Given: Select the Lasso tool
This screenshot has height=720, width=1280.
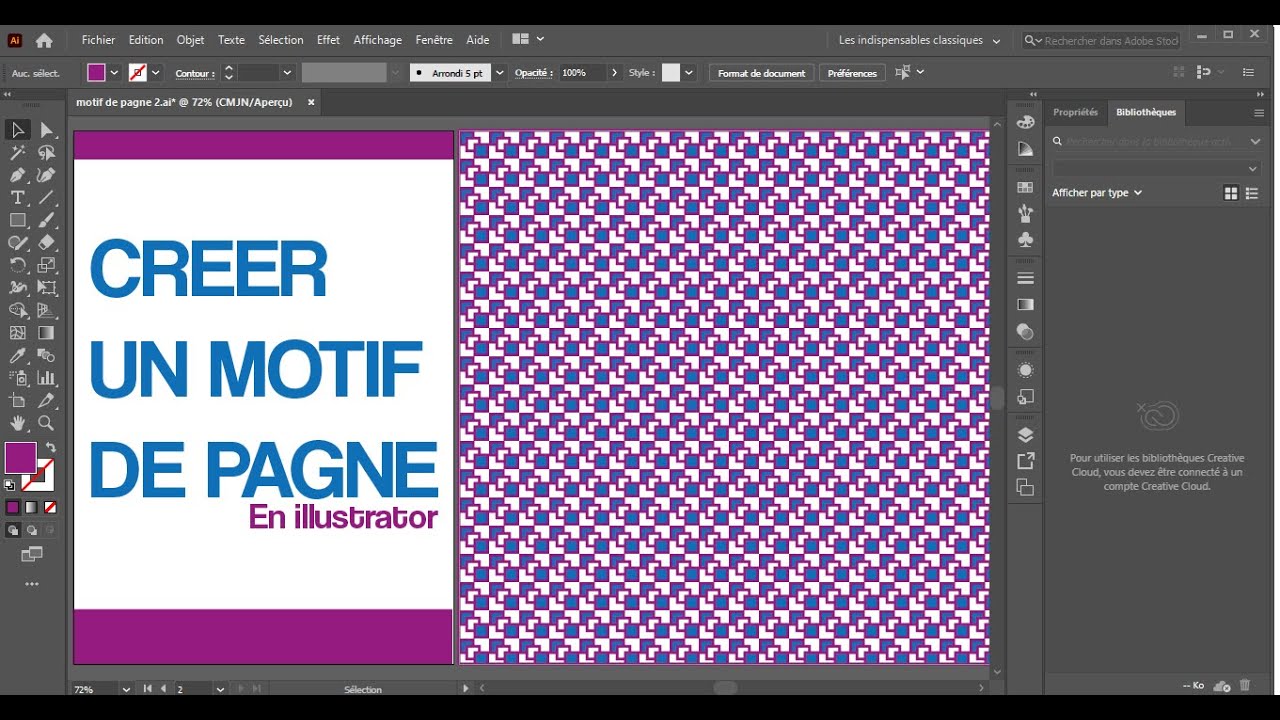Looking at the screenshot, I should click(46, 153).
